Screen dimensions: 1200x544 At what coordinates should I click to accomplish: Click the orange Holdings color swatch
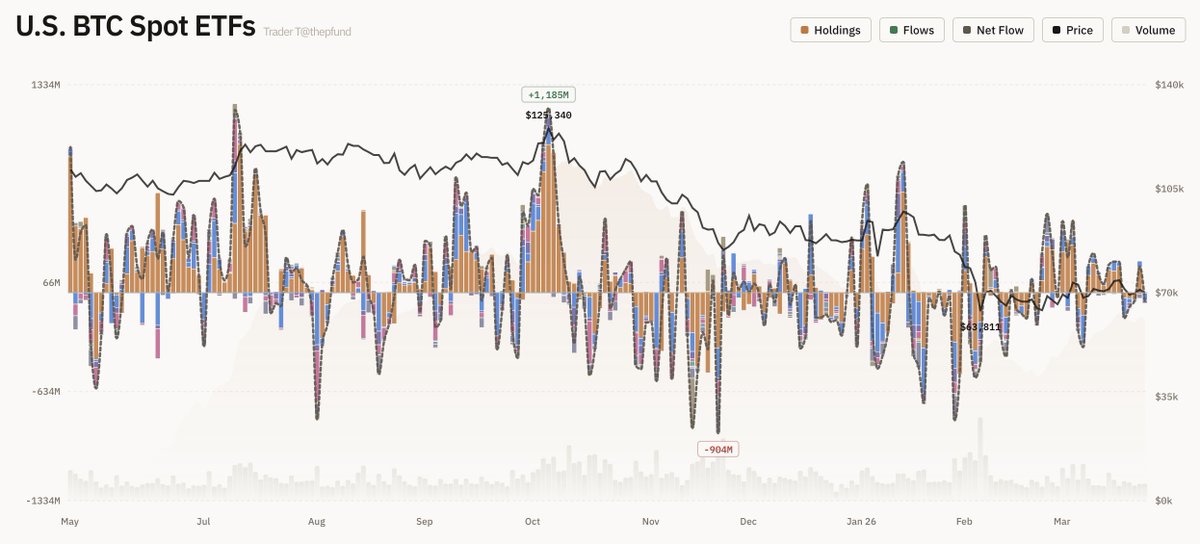click(x=804, y=30)
